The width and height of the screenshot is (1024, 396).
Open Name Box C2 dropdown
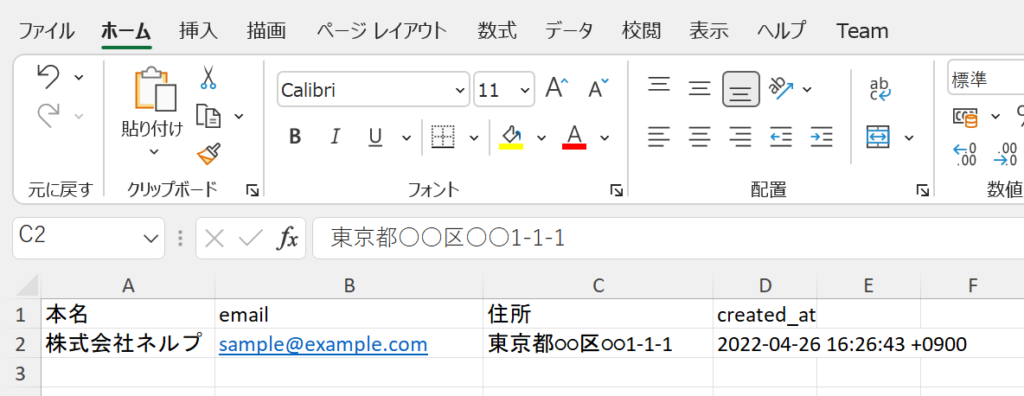tap(151, 239)
